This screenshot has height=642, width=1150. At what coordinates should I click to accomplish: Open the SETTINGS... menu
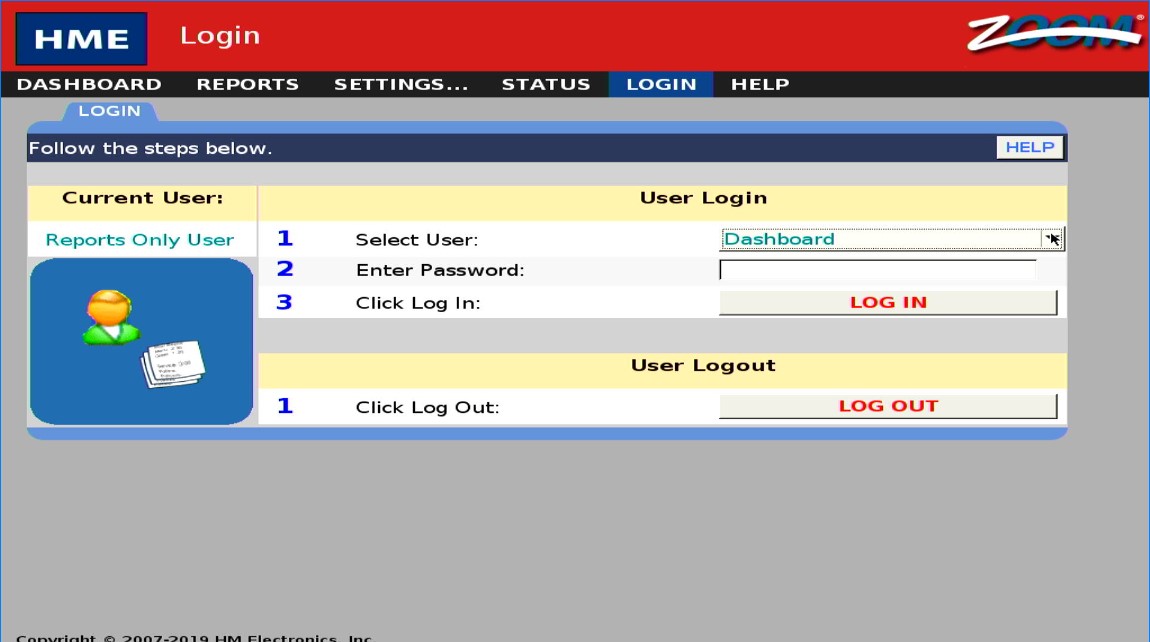point(401,84)
